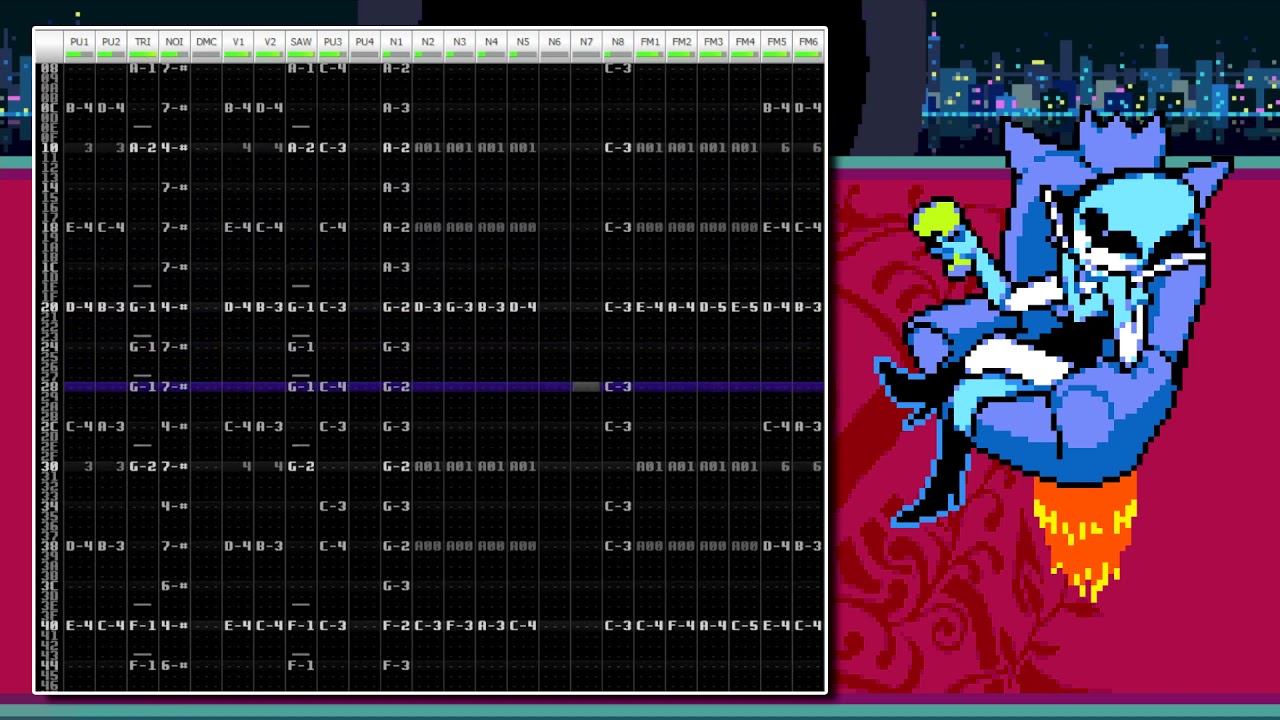1280x720 pixels.
Task: Click the N7 channel header
Action: [x=586, y=46]
